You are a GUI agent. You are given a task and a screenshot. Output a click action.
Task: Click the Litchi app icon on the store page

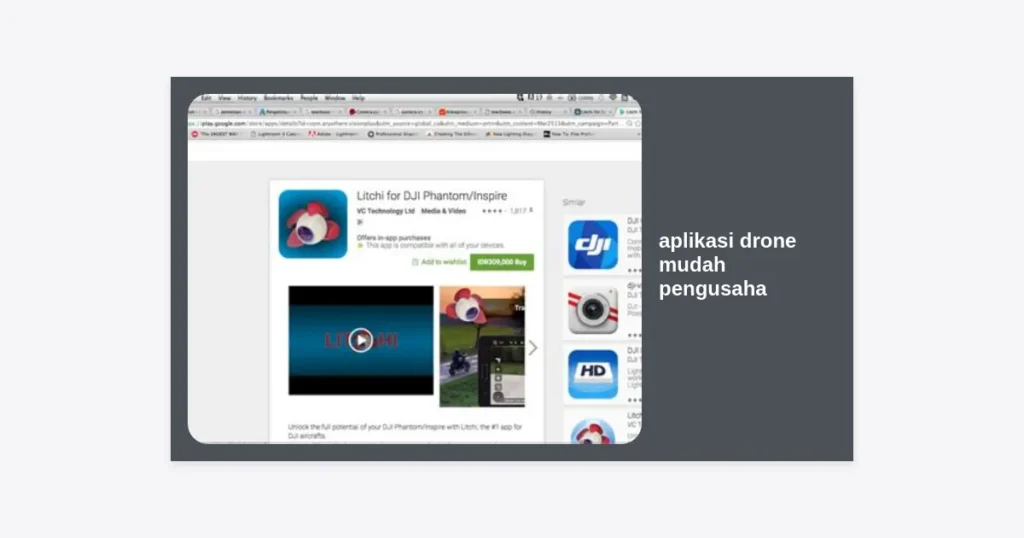tap(313, 224)
